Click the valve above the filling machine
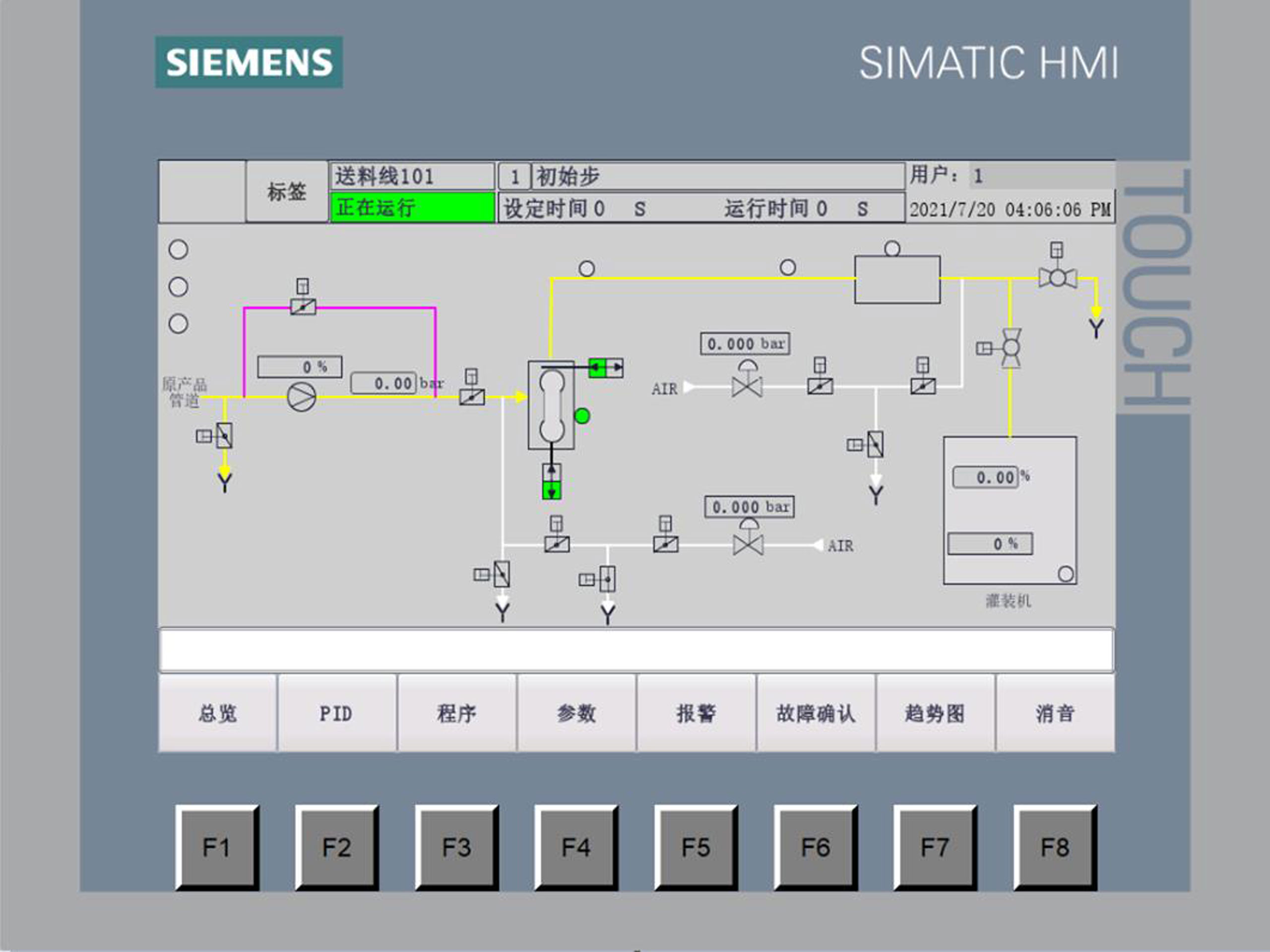Viewport: 1270px width, 952px height. pyautogui.click(x=1011, y=348)
